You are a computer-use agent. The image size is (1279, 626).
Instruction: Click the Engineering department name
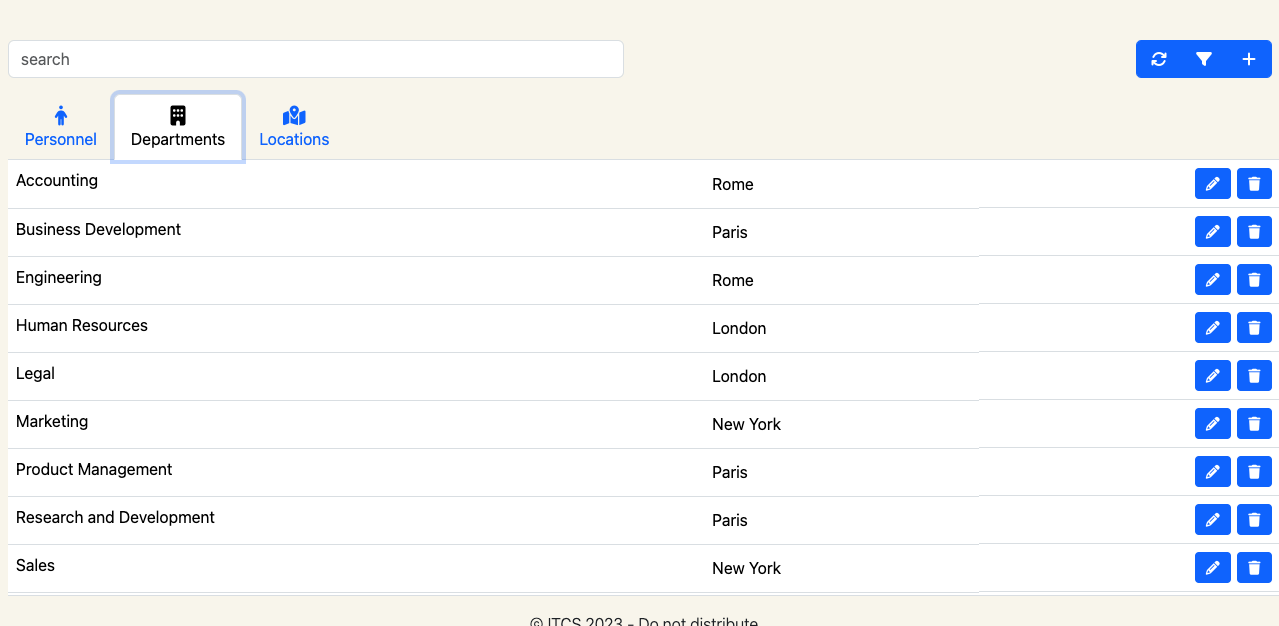[x=59, y=277]
